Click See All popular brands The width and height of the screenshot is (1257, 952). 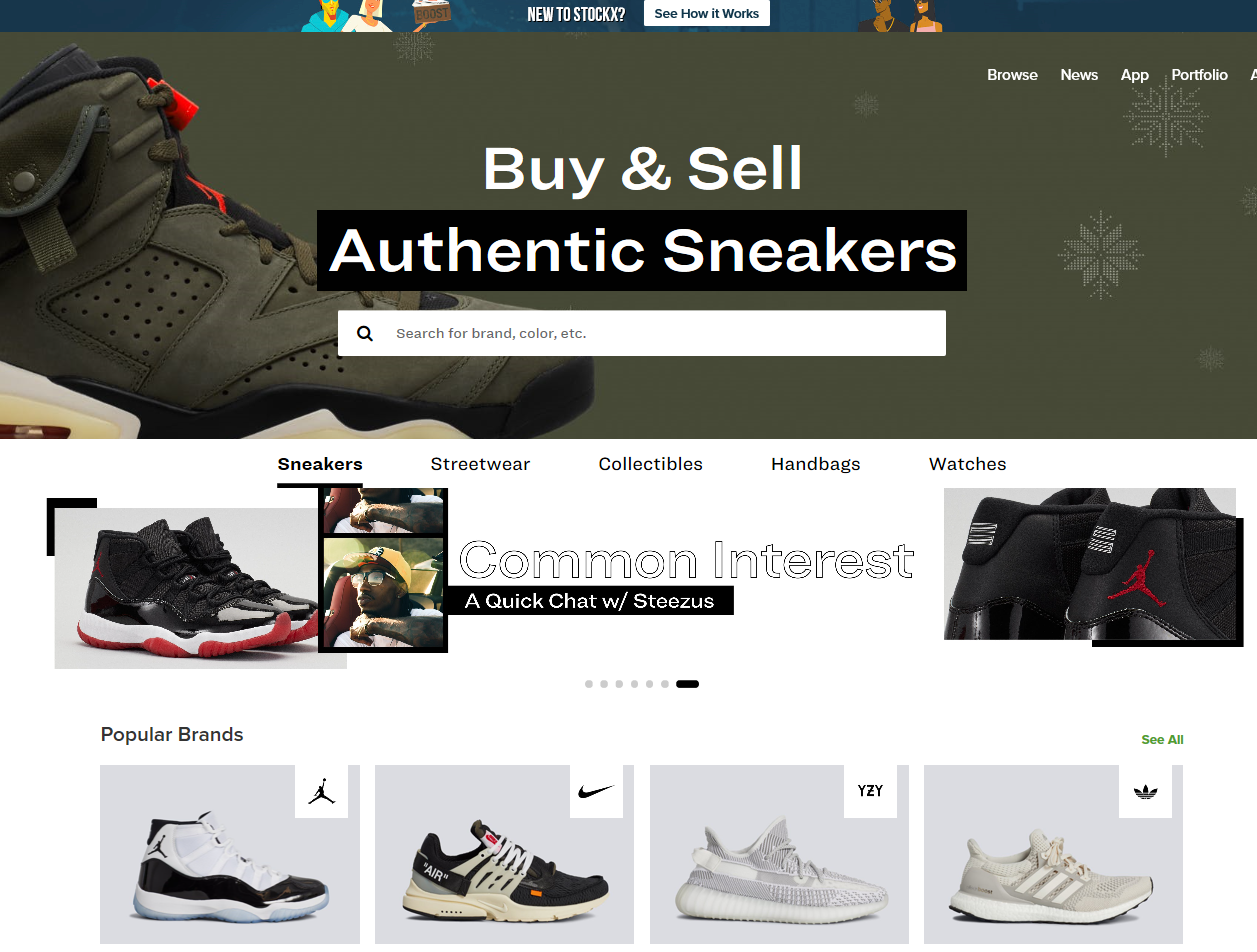[x=1162, y=740]
